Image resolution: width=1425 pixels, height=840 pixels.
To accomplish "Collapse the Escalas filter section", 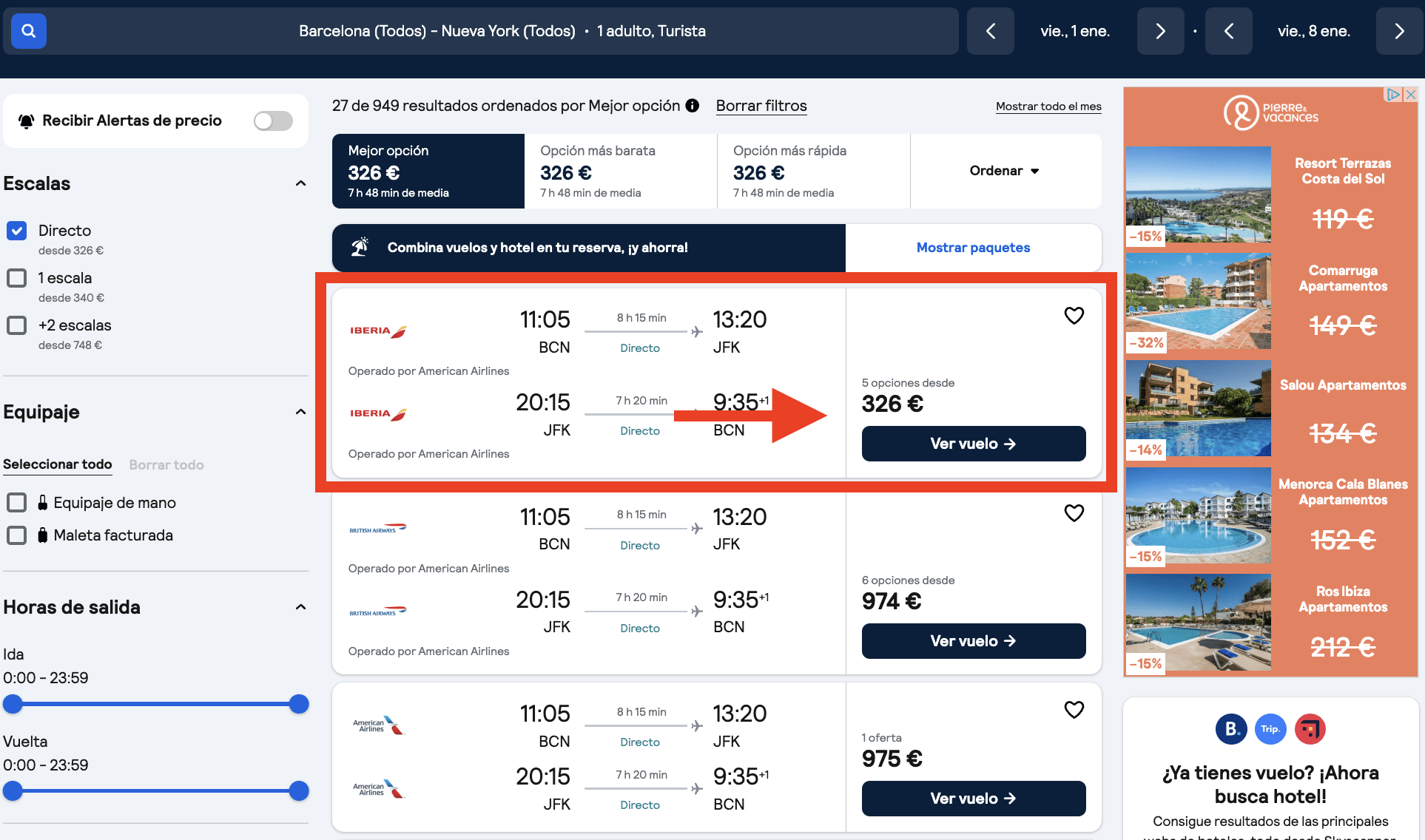I will pyautogui.click(x=300, y=183).
